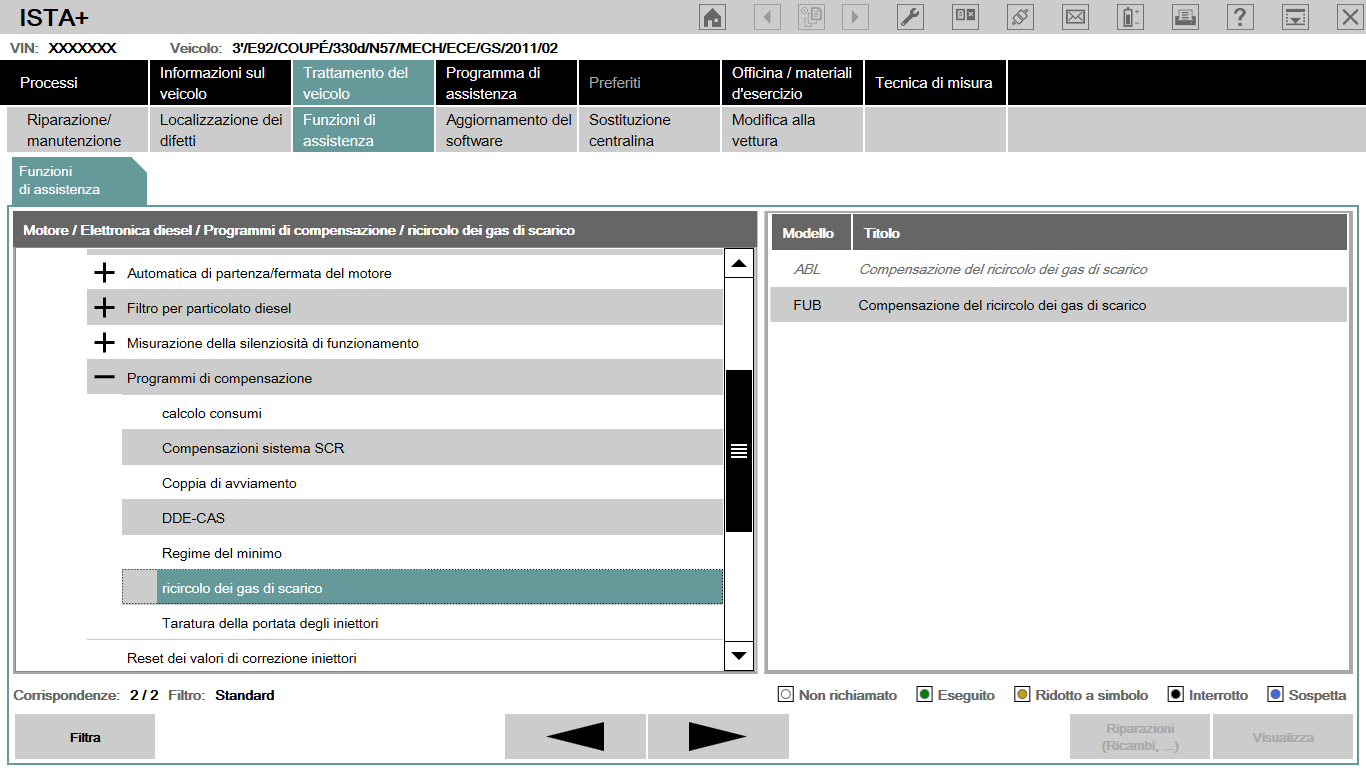Select Regime del minimo item
The width and height of the screenshot is (1366, 768).
pyautogui.click(x=422, y=553)
